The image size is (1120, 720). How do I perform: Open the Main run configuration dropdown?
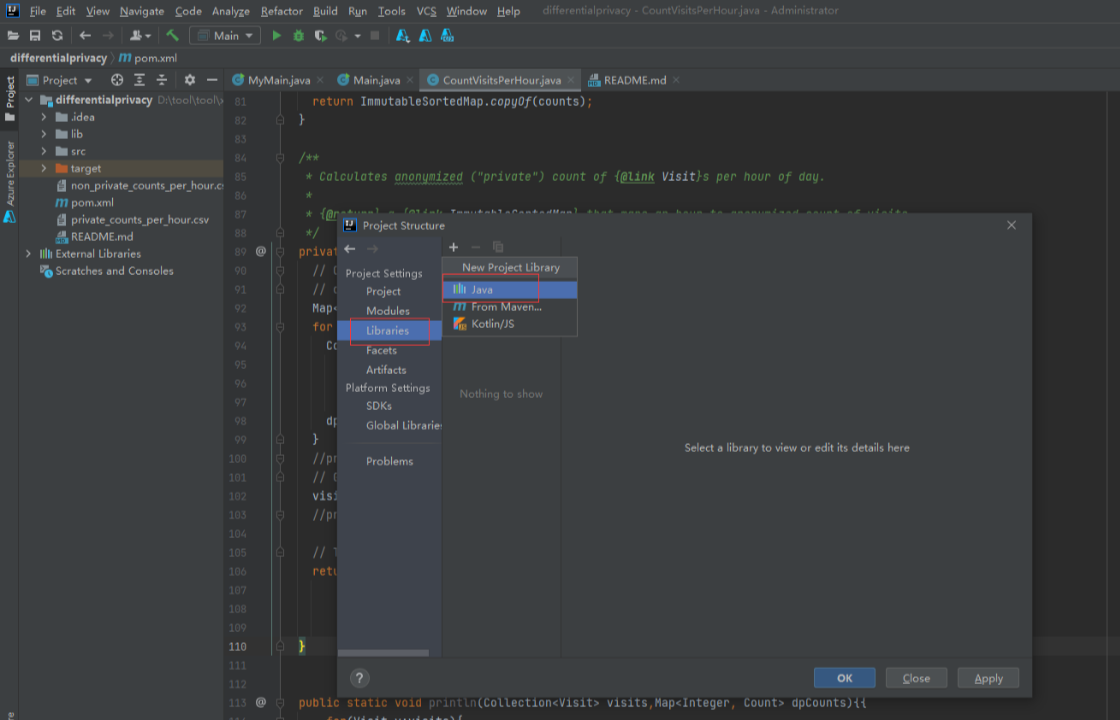coord(225,36)
